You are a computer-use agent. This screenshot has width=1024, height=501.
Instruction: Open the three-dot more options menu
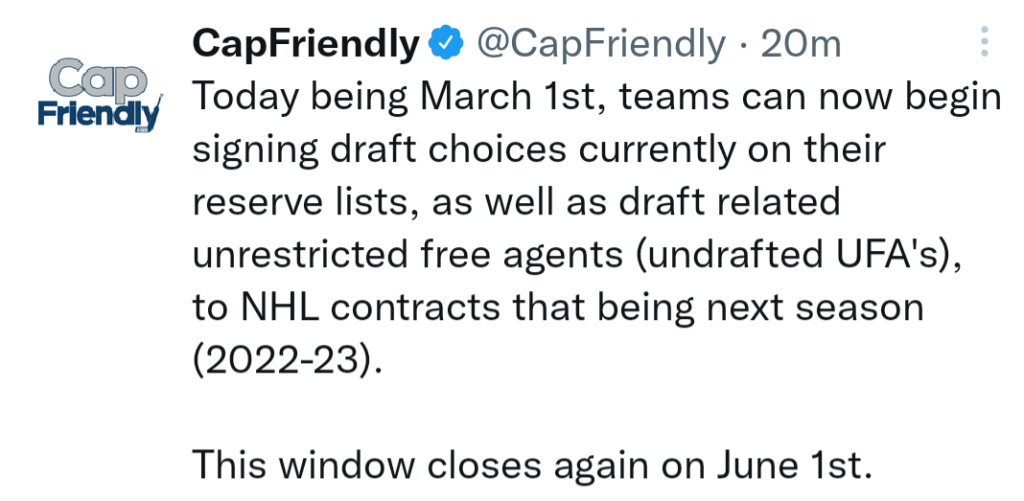point(985,43)
